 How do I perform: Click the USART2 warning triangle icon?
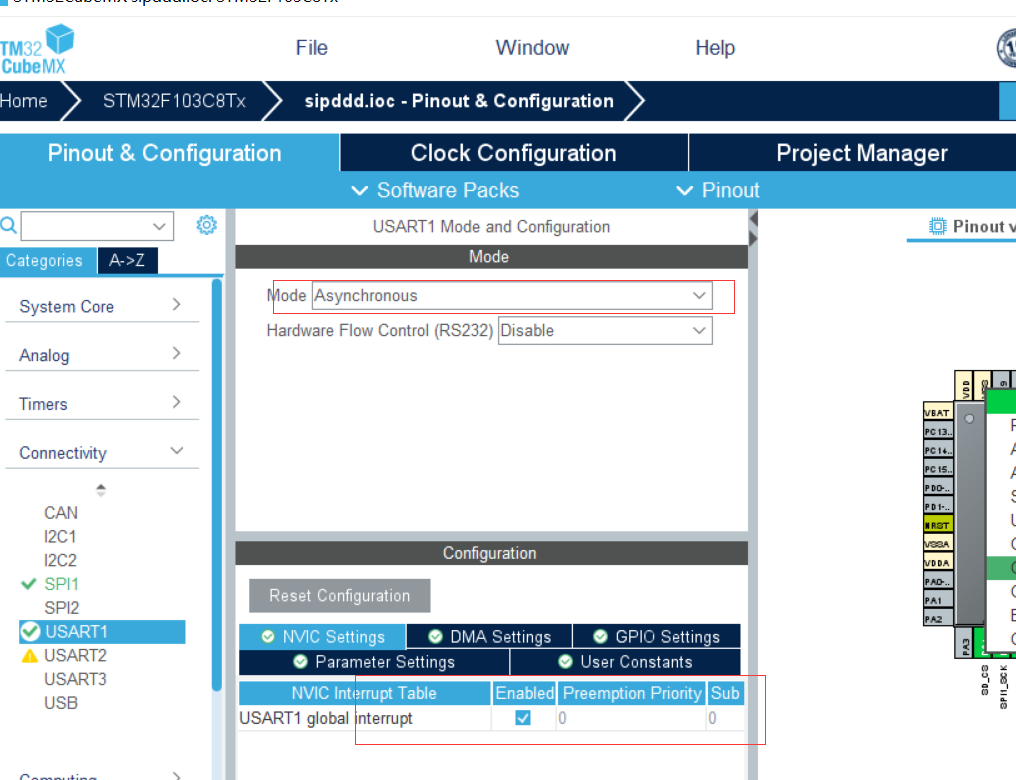pyautogui.click(x=29, y=656)
